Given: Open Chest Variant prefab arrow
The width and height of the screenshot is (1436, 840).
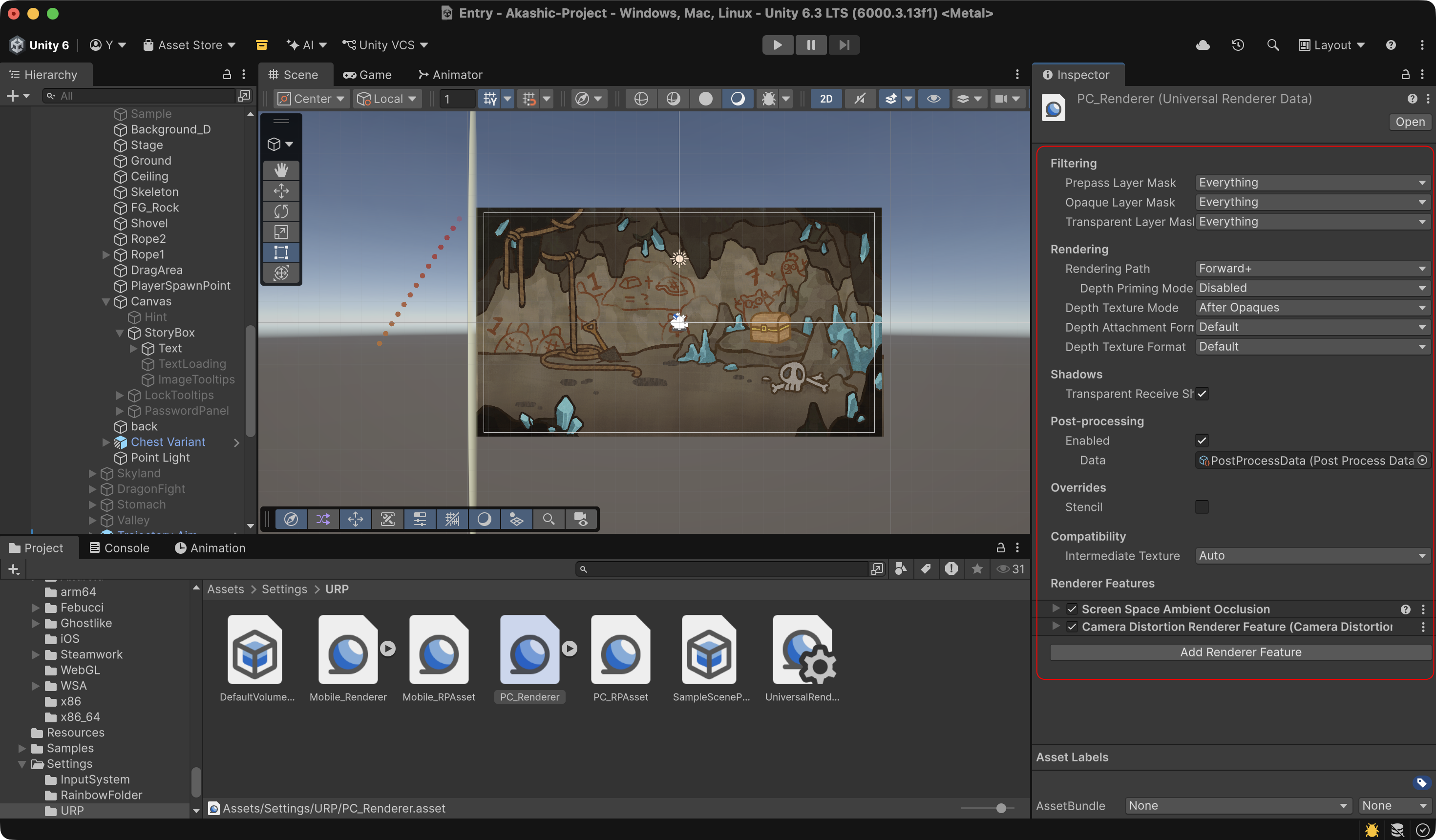Looking at the screenshot, I should pos(236,442).
